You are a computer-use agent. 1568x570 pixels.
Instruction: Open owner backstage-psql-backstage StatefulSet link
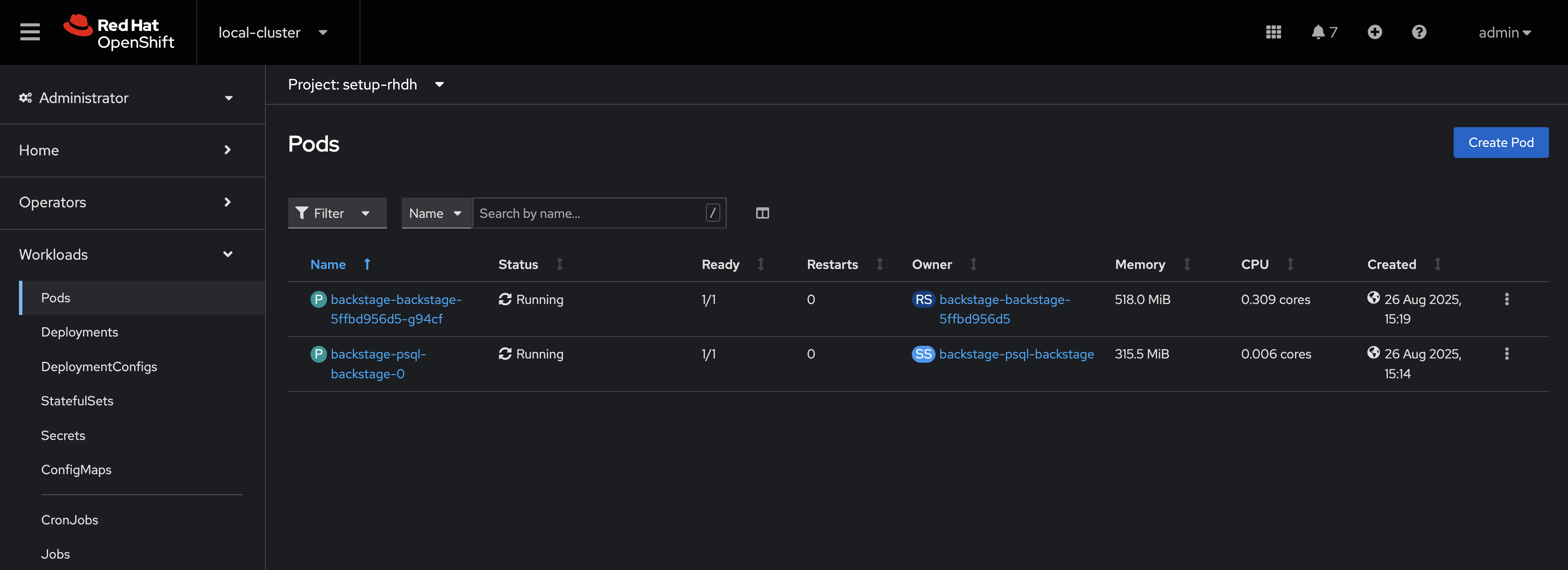(x=1016, y=354)
